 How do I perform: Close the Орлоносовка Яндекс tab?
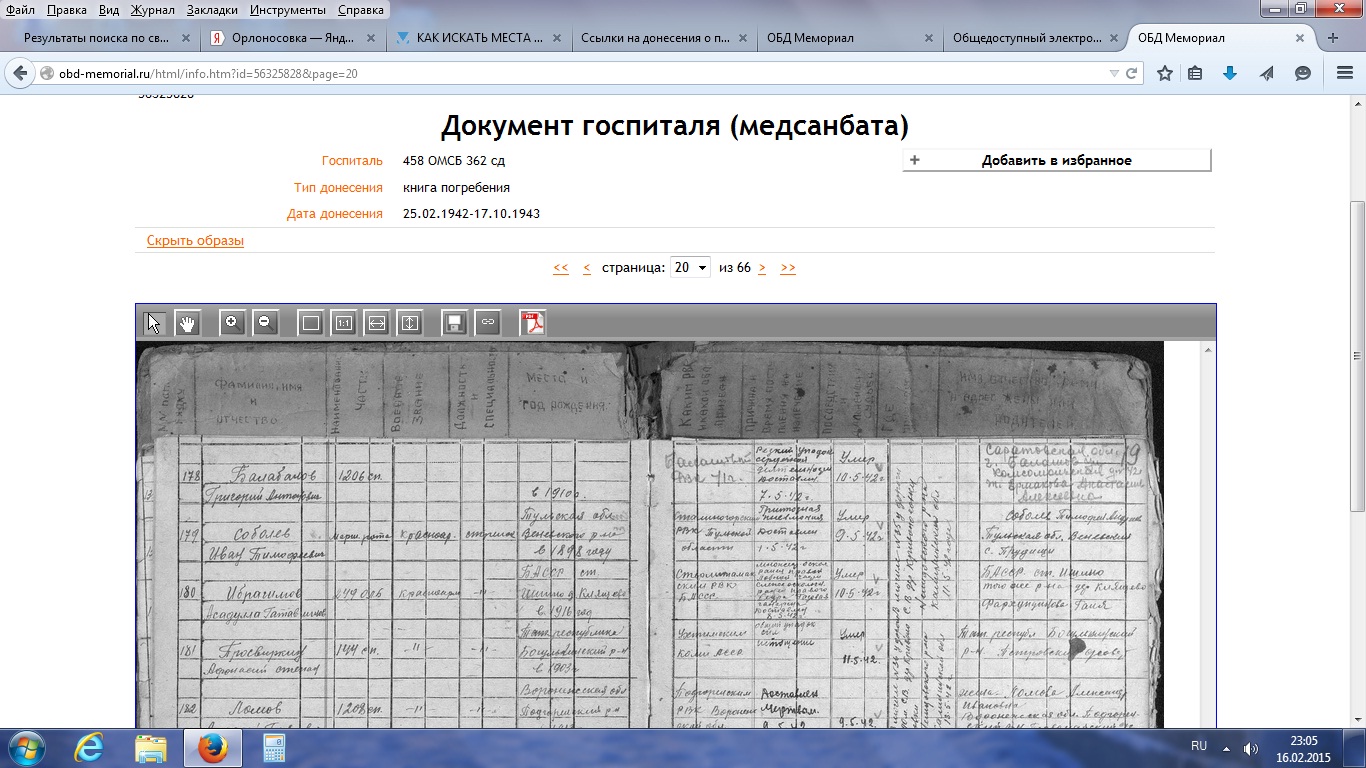click(x=370, y=38)
